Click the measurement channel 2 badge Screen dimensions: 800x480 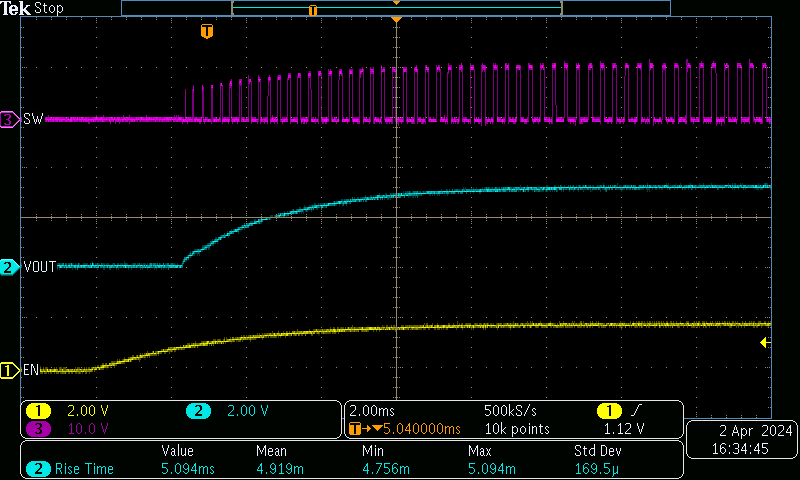[38, 469]
